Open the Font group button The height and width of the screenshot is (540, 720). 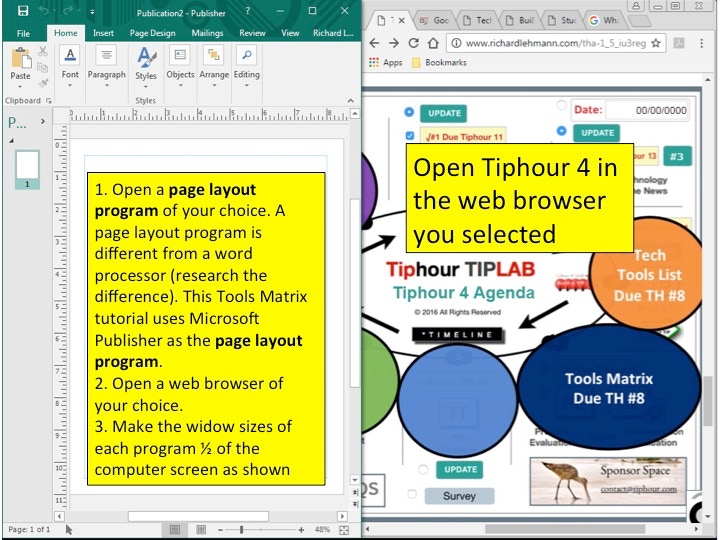[x=70, y=67]
